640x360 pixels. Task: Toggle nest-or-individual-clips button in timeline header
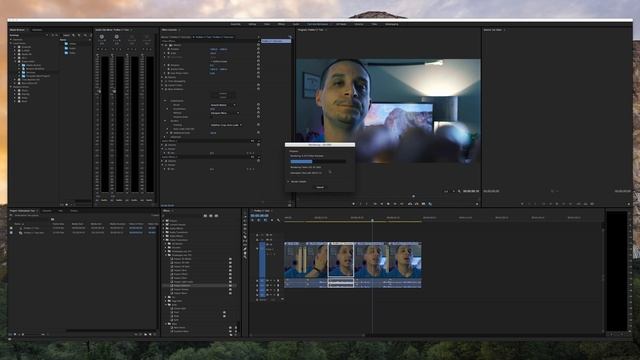(x=252, y=220)
